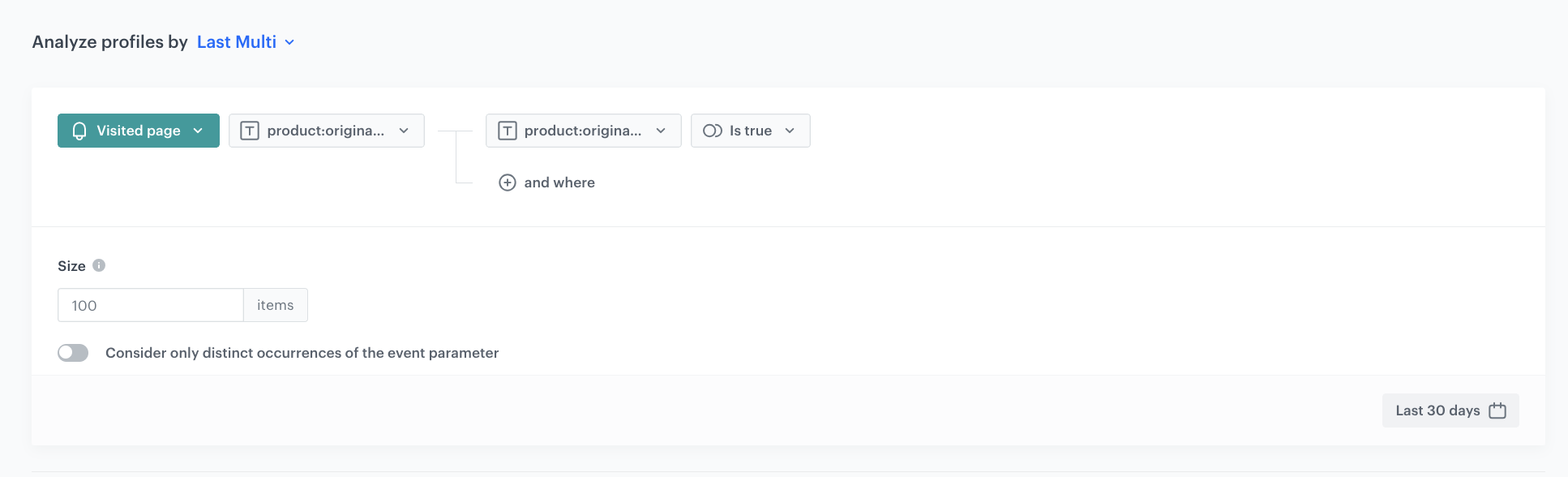Click the Consider only distinct occurrences label
Image resolution: width=1568 pixels, height=477 pixels.
(x=302, y=353)
